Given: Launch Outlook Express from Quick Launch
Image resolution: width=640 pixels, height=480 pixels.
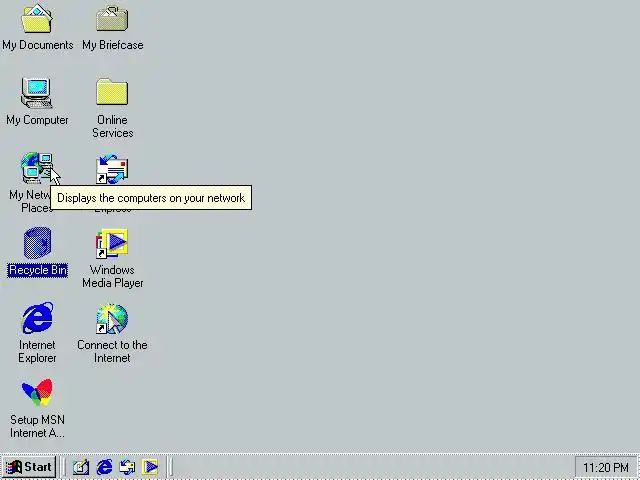Looking at the screenshot, I should click(x=127, y=467).
